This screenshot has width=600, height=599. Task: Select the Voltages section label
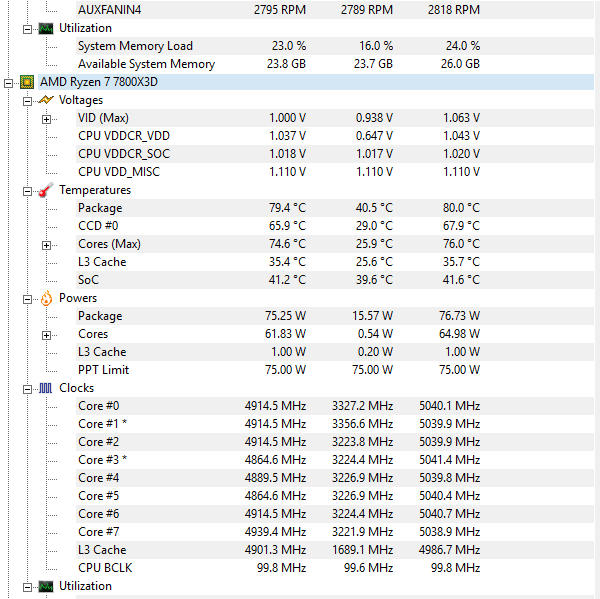[81, 100]
